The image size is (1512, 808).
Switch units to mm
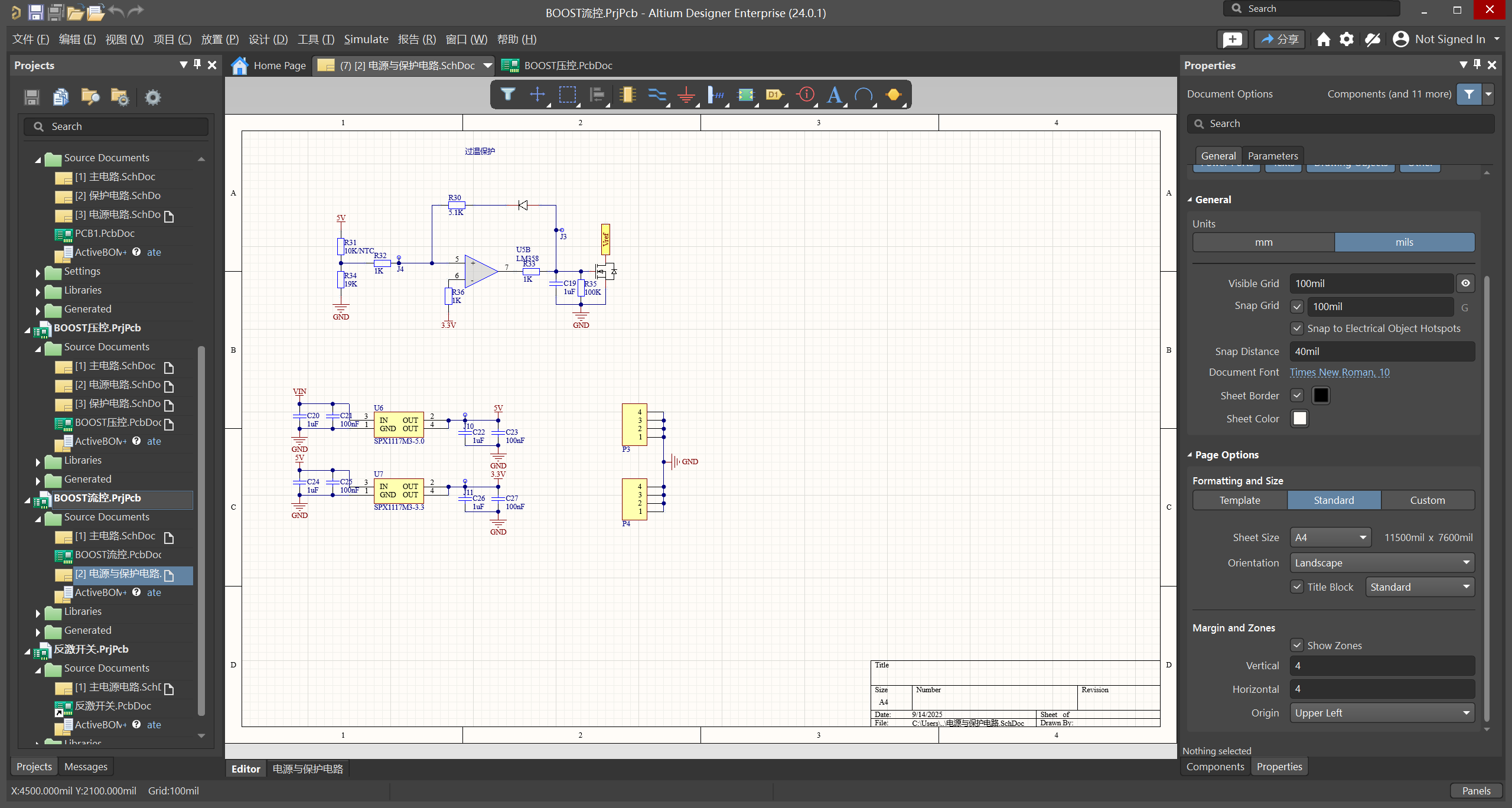point(1263,242)
